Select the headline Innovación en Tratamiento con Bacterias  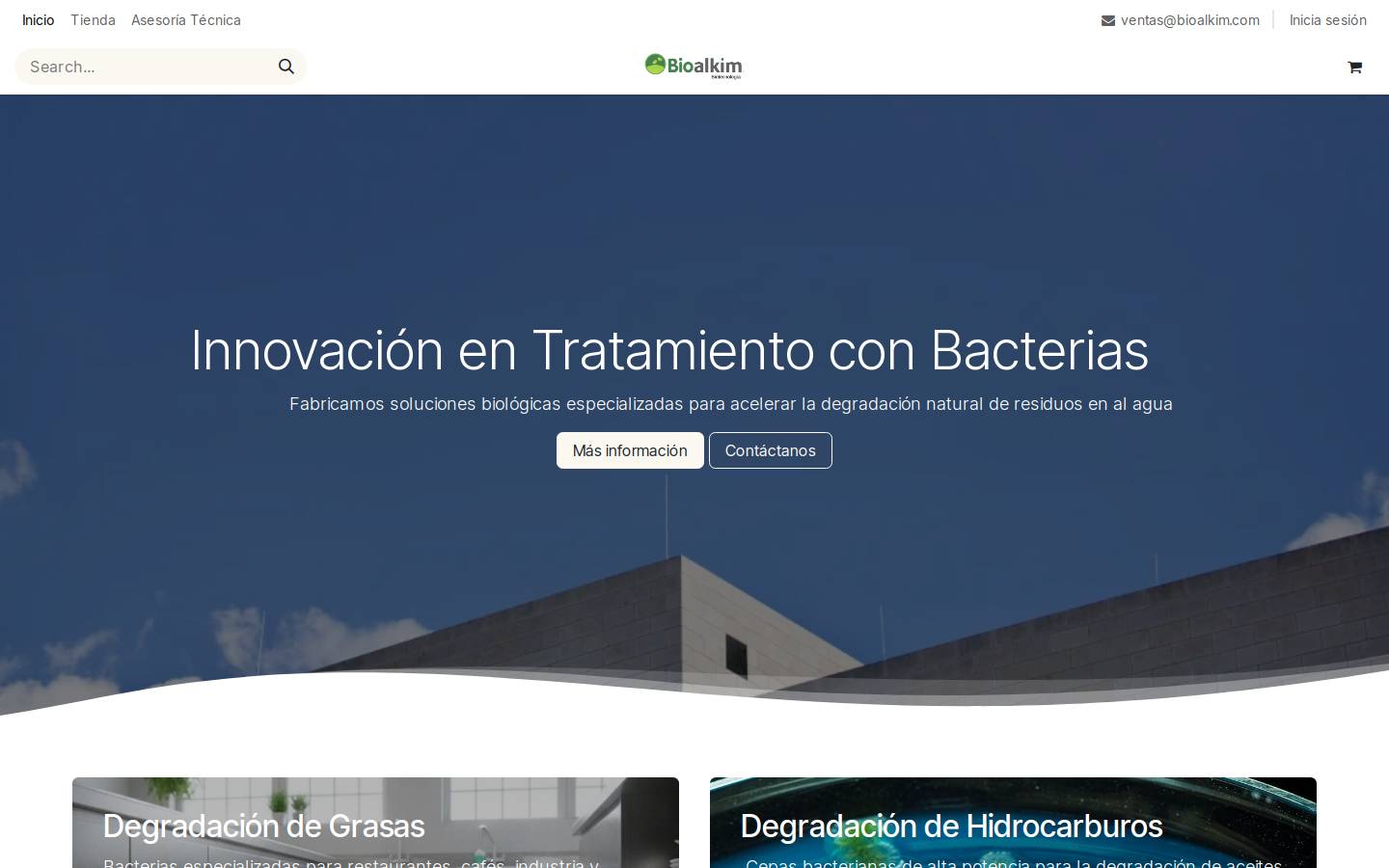(x=669, y=350)
